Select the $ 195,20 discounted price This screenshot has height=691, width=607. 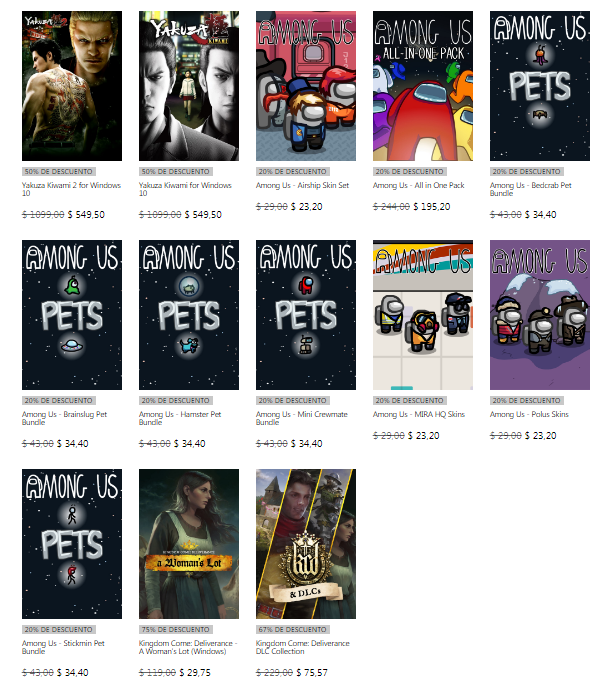[x=432, y=207]
